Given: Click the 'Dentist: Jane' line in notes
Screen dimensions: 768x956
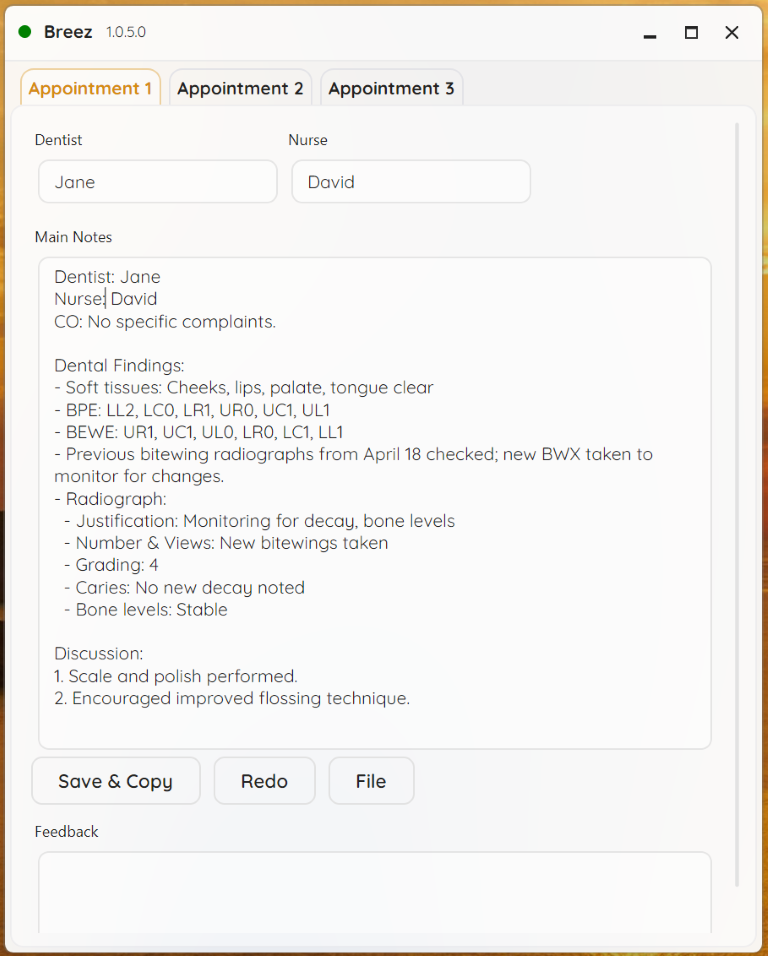Looking at the screenshot, I should point(107,277).
